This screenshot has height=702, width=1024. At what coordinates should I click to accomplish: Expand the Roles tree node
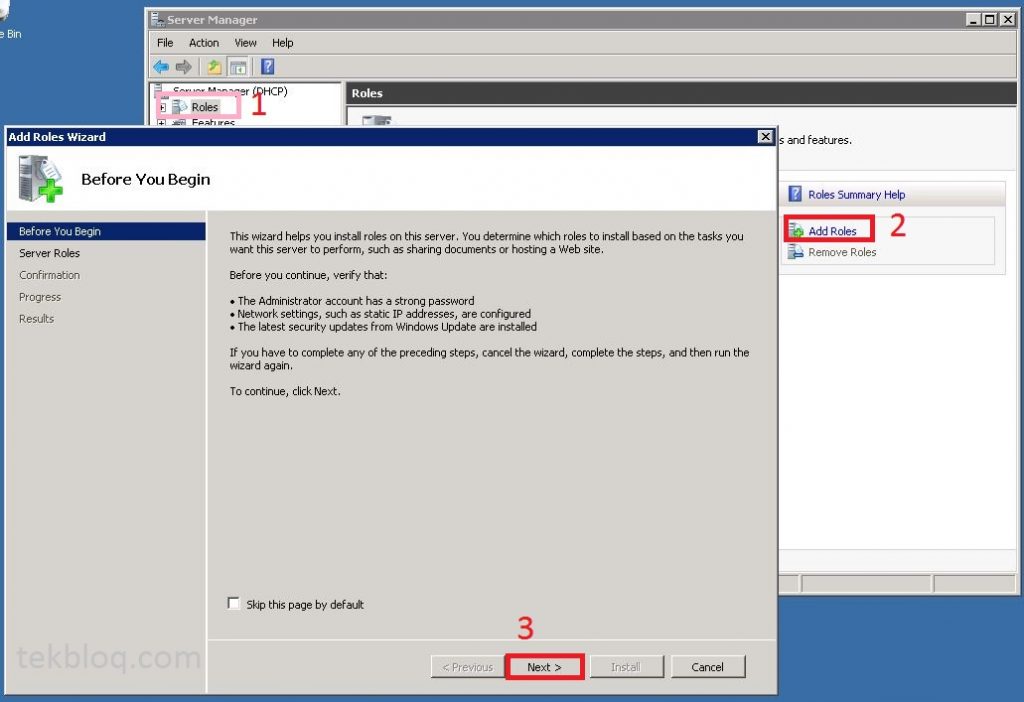(163, 107)
